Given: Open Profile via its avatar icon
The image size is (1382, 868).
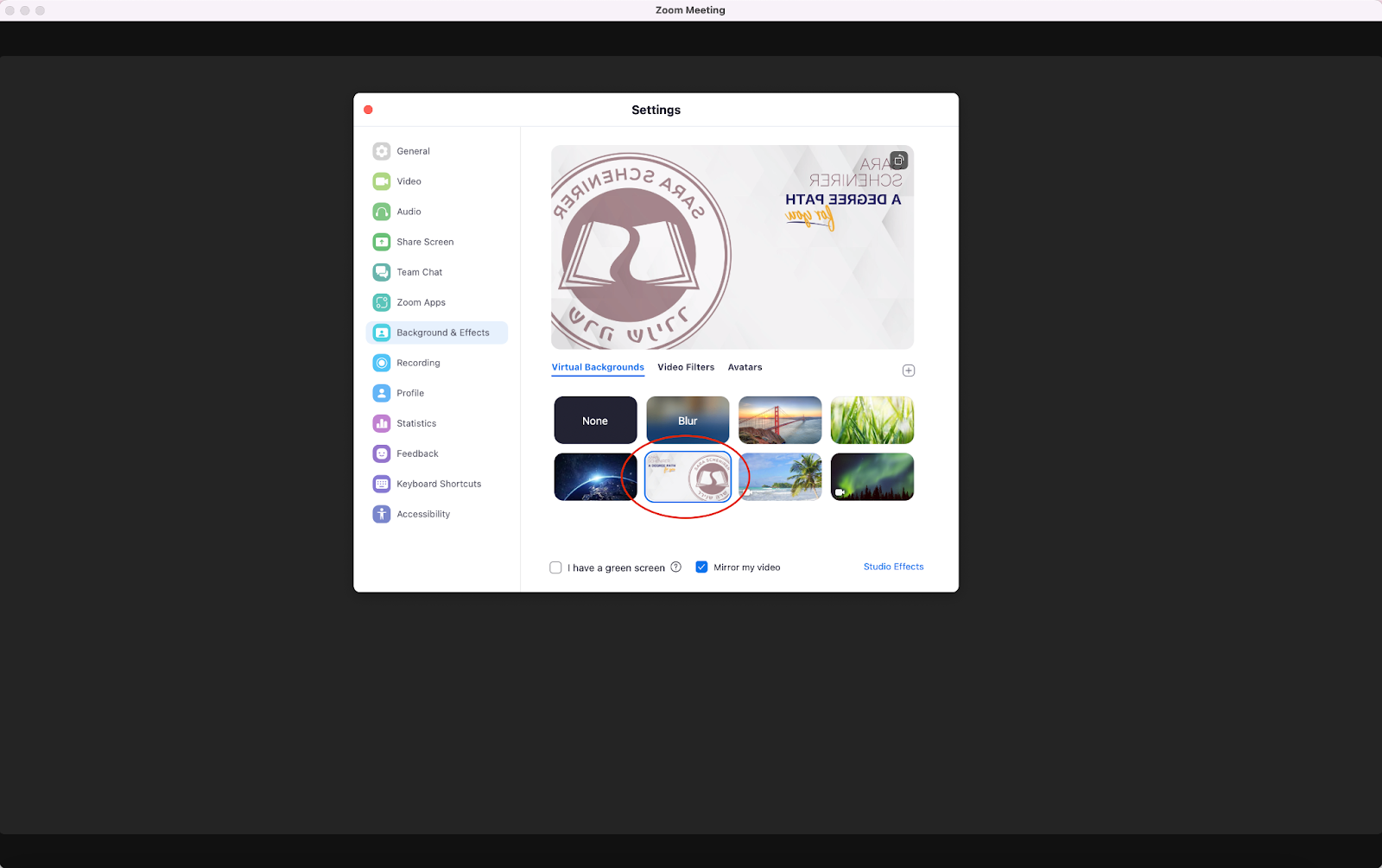Looking at the screenshot, I should 382,393.
